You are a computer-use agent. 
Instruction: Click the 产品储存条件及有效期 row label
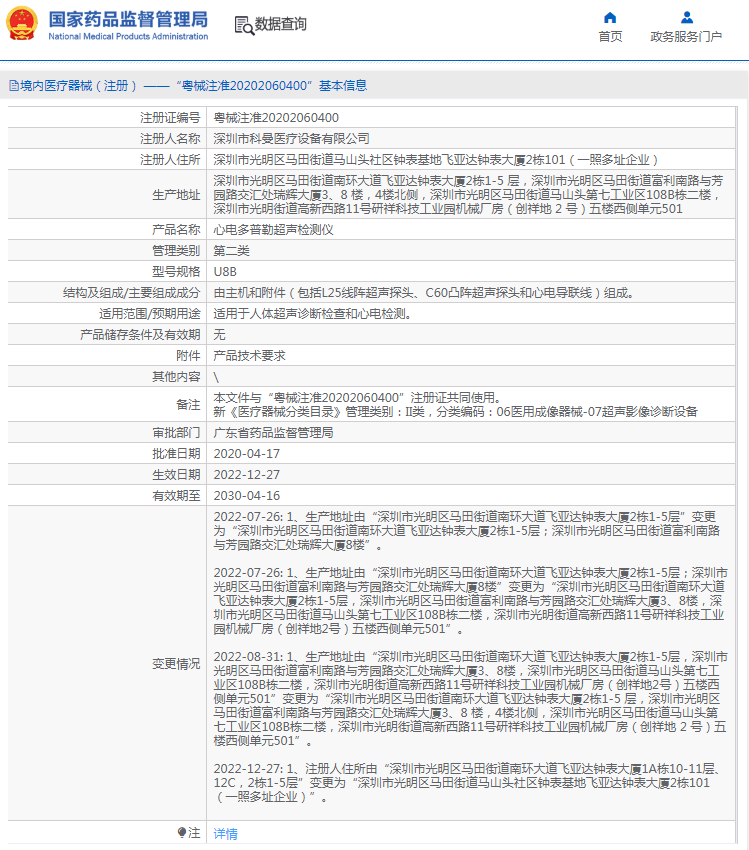[x=140, y=334]
